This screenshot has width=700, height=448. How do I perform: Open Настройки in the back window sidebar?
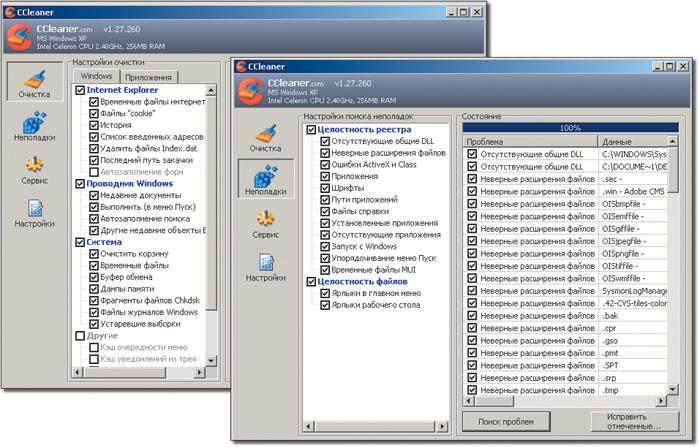(x=34, y=213)
